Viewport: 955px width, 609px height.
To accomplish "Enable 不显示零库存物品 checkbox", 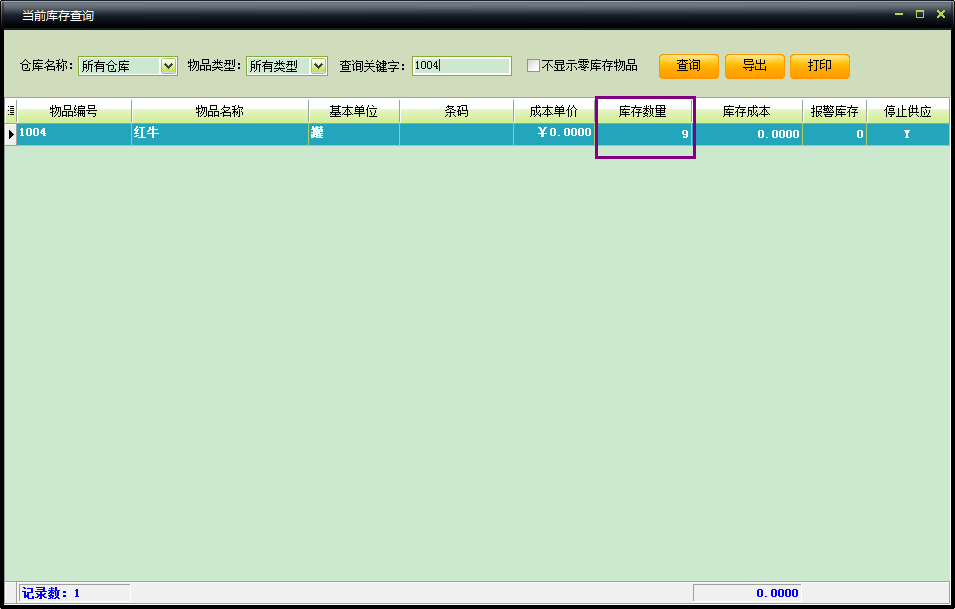I will pos(533,65).
